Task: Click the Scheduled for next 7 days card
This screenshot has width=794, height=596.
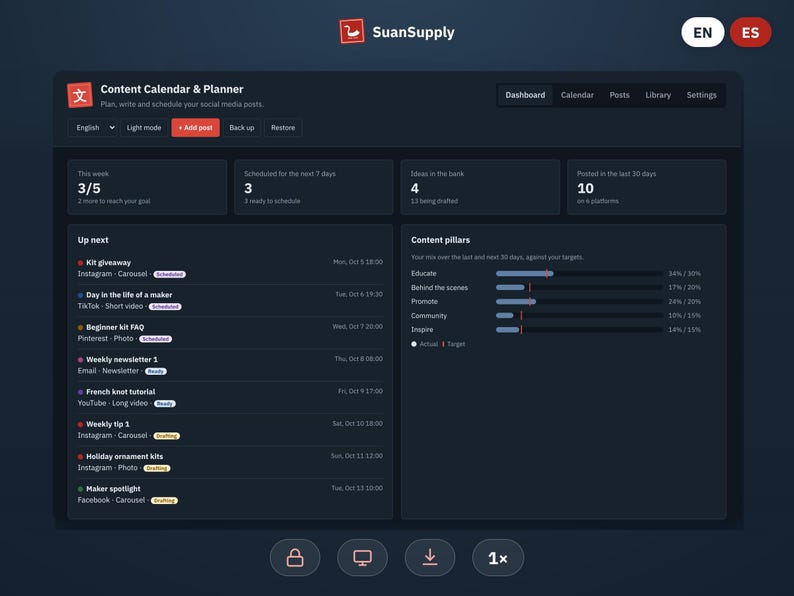Action: pos(314,187)
